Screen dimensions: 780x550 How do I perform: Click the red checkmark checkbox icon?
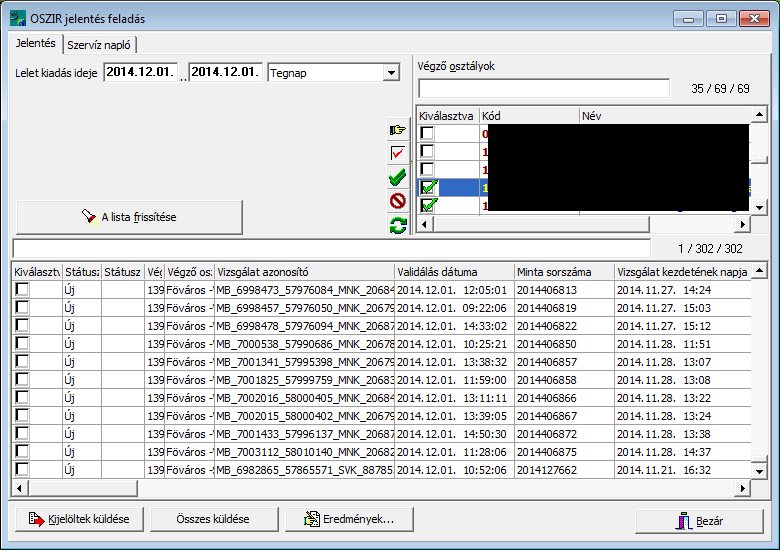tap(397, 153)
